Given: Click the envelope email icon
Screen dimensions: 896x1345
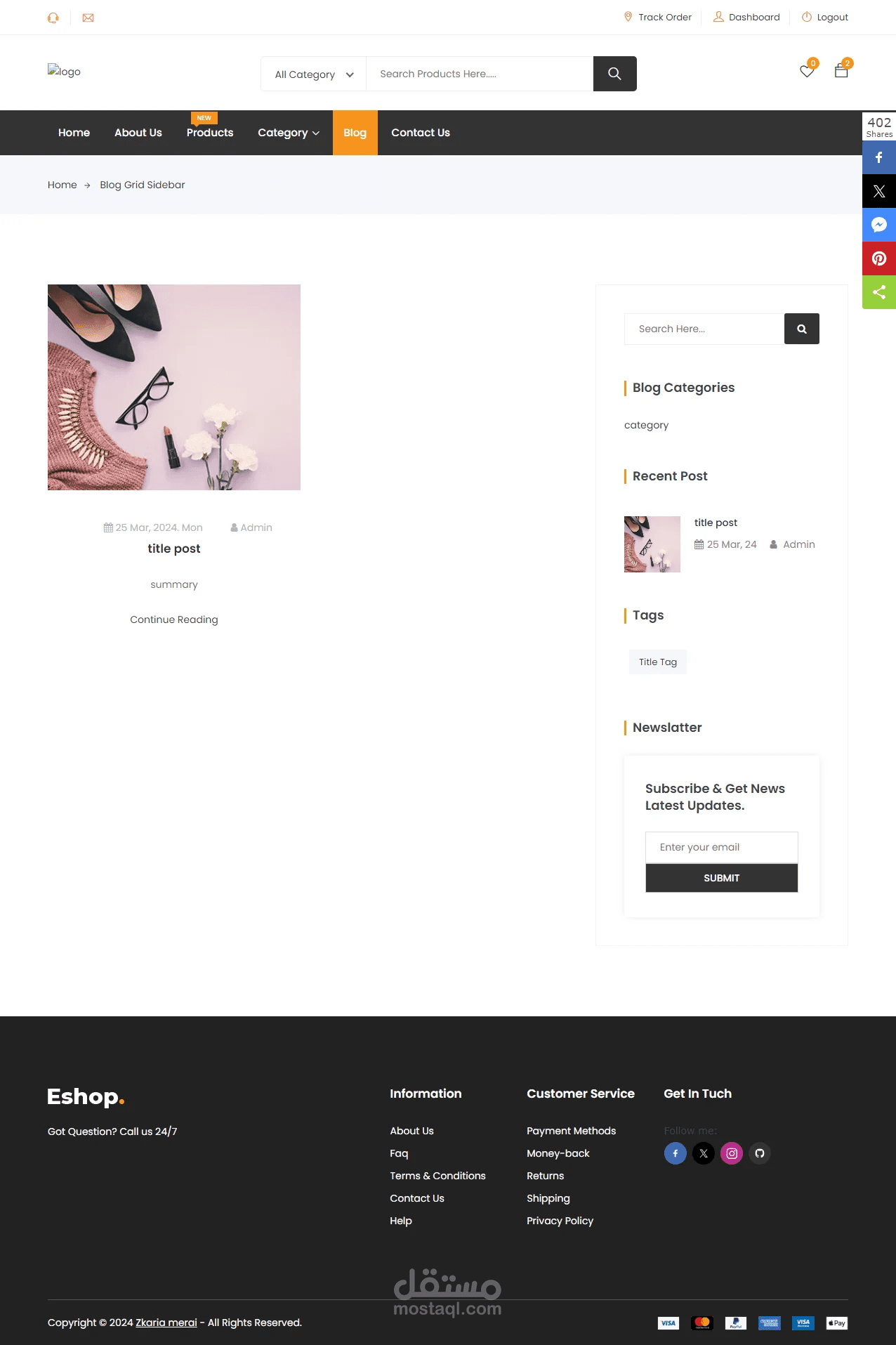Looking at the screenshot, I should tap(88, 18).
